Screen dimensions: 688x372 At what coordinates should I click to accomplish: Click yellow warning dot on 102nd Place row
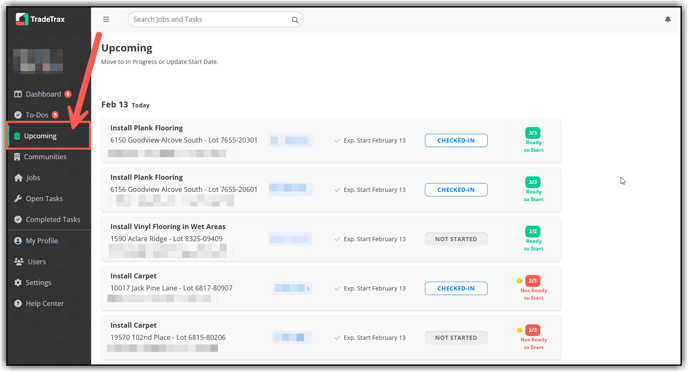point(520,330)
